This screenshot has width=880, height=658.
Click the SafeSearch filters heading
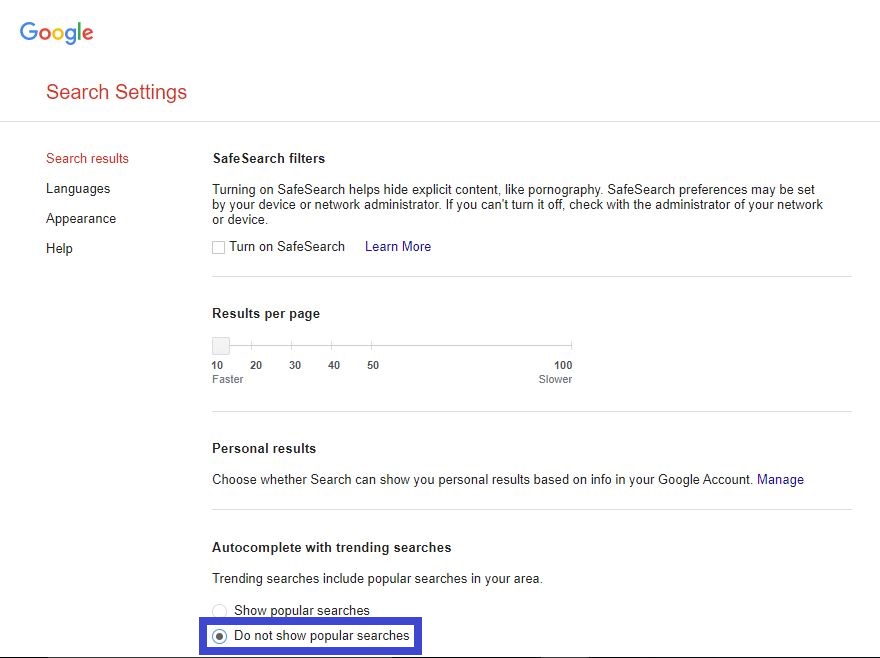(x=268, y=158)
